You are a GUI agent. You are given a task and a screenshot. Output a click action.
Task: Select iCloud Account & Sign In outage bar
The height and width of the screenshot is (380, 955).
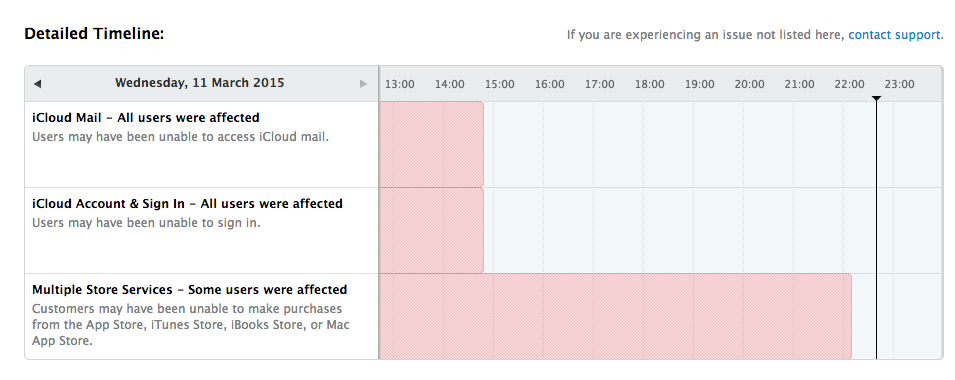[x=431, y=231]
